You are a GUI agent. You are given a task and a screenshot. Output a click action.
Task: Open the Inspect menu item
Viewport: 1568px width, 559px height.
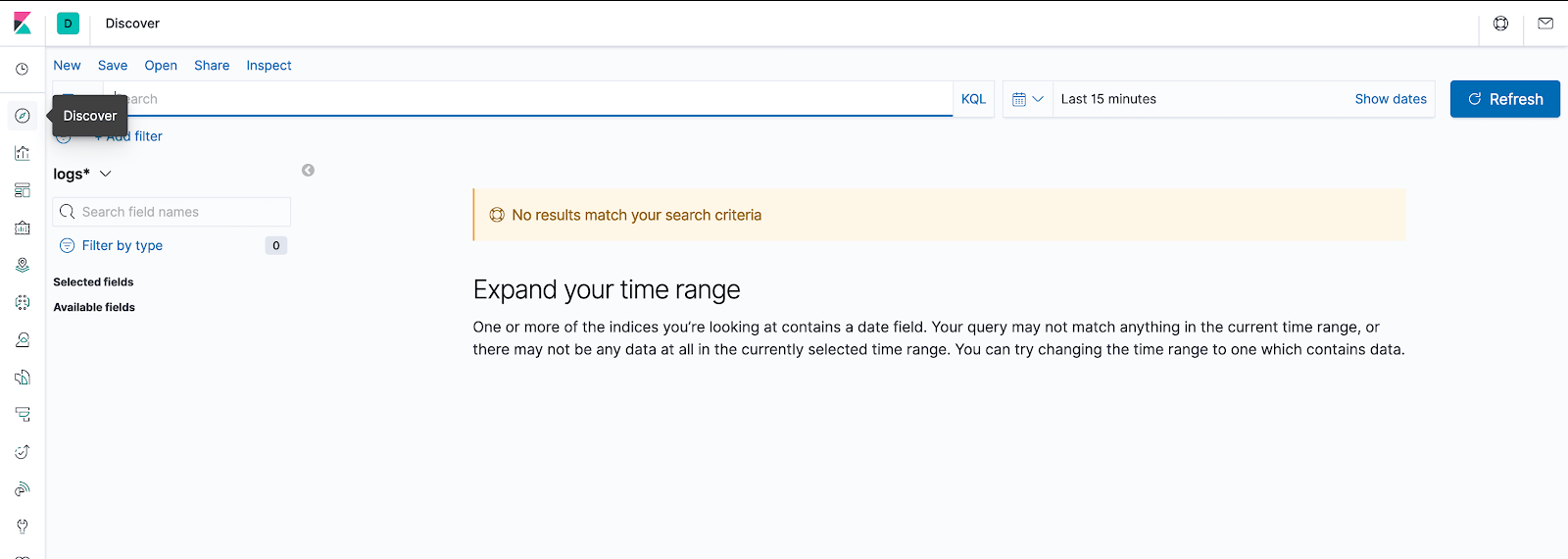[269, 66]
